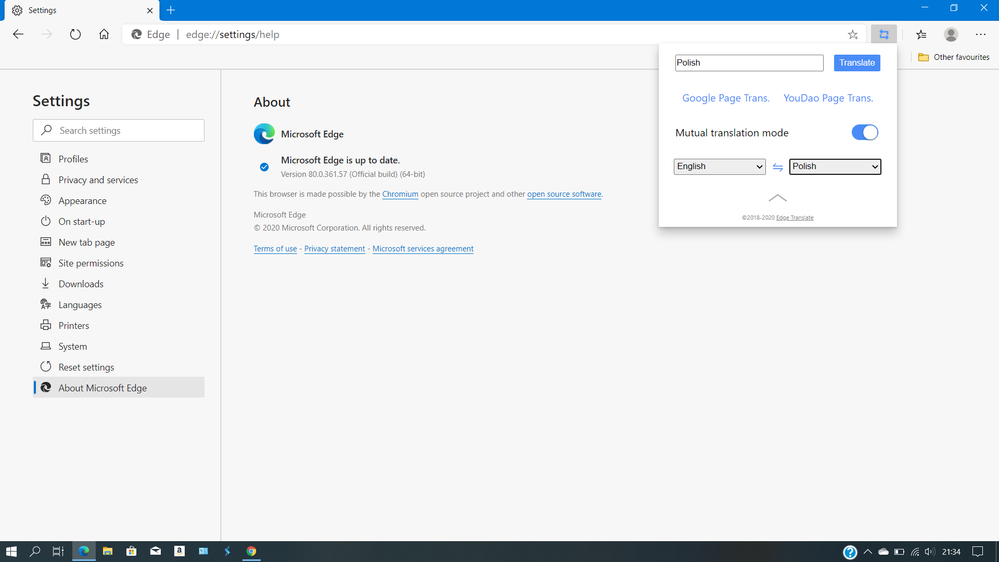Click the favourites star in address bar
Image resolution: width=999 pixels, height=562 pixels.
pos(853,34)
